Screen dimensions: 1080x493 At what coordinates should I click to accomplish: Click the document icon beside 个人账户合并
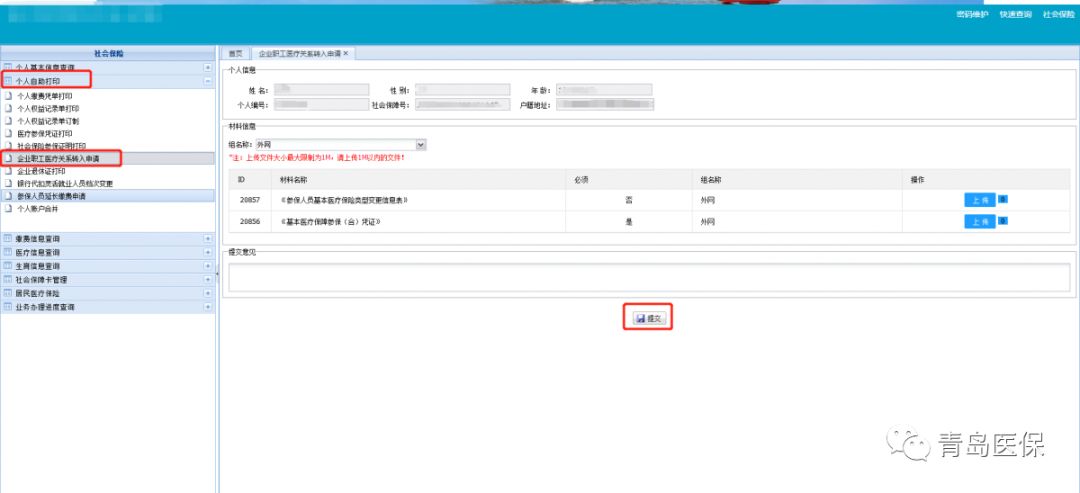(x=8, y=209)
